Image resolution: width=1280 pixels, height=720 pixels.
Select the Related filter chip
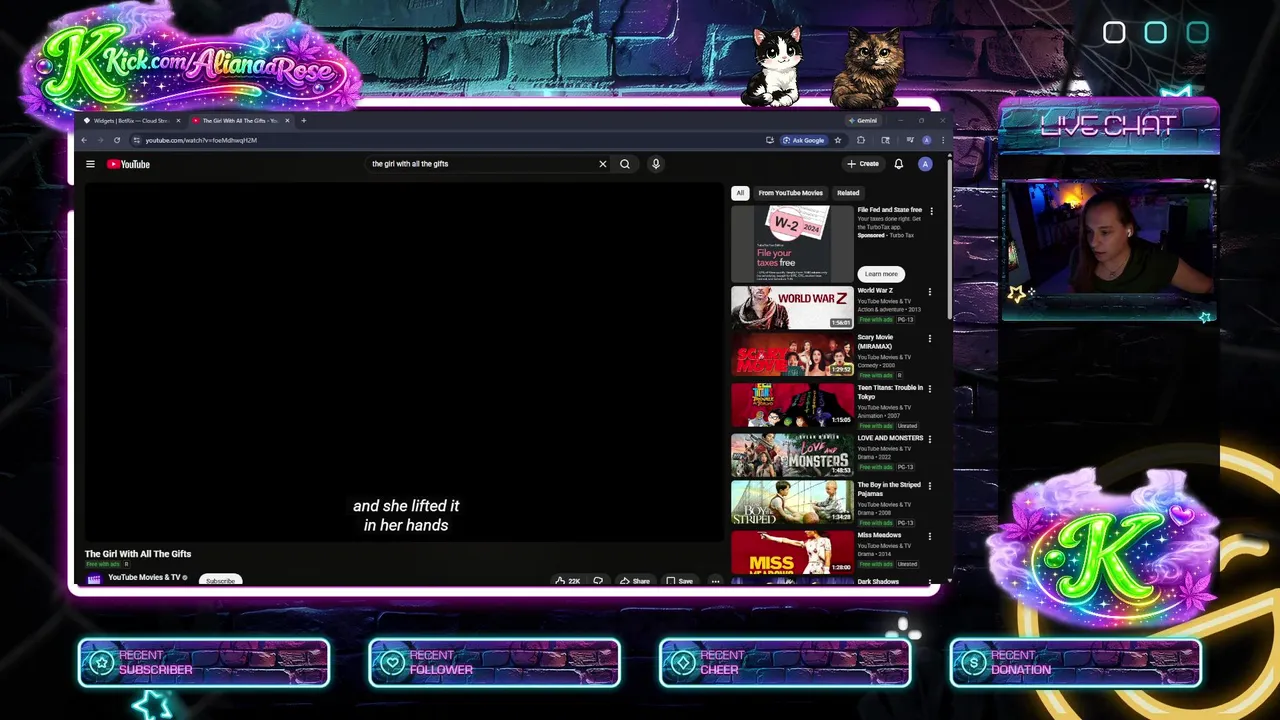tap(848, 193)
